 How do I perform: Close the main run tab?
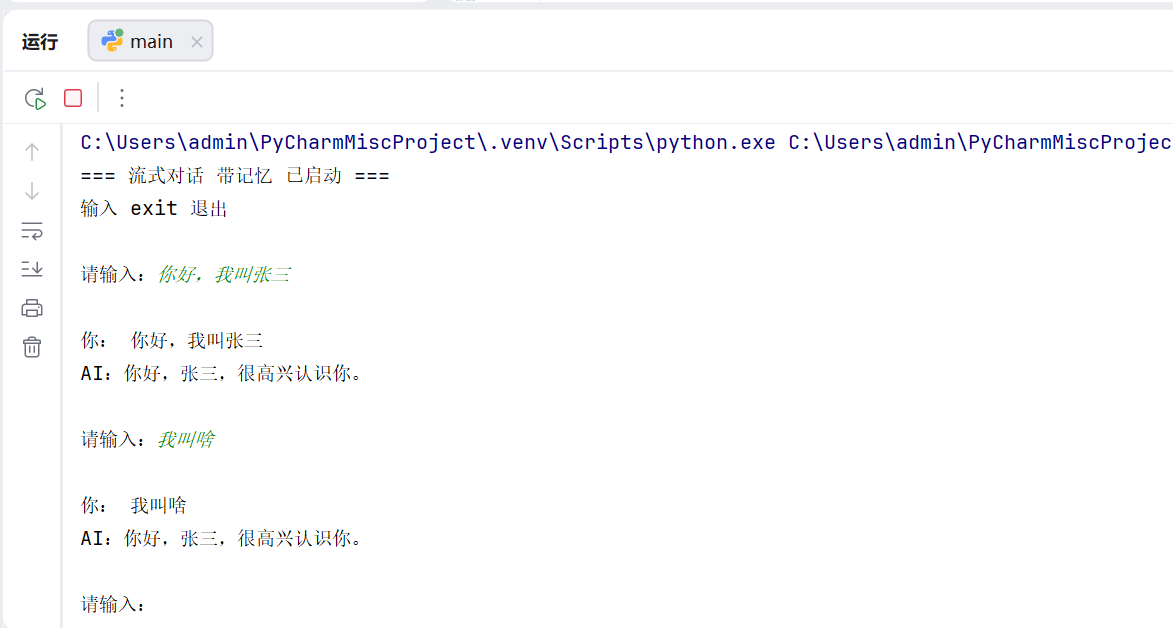(197, 42)
